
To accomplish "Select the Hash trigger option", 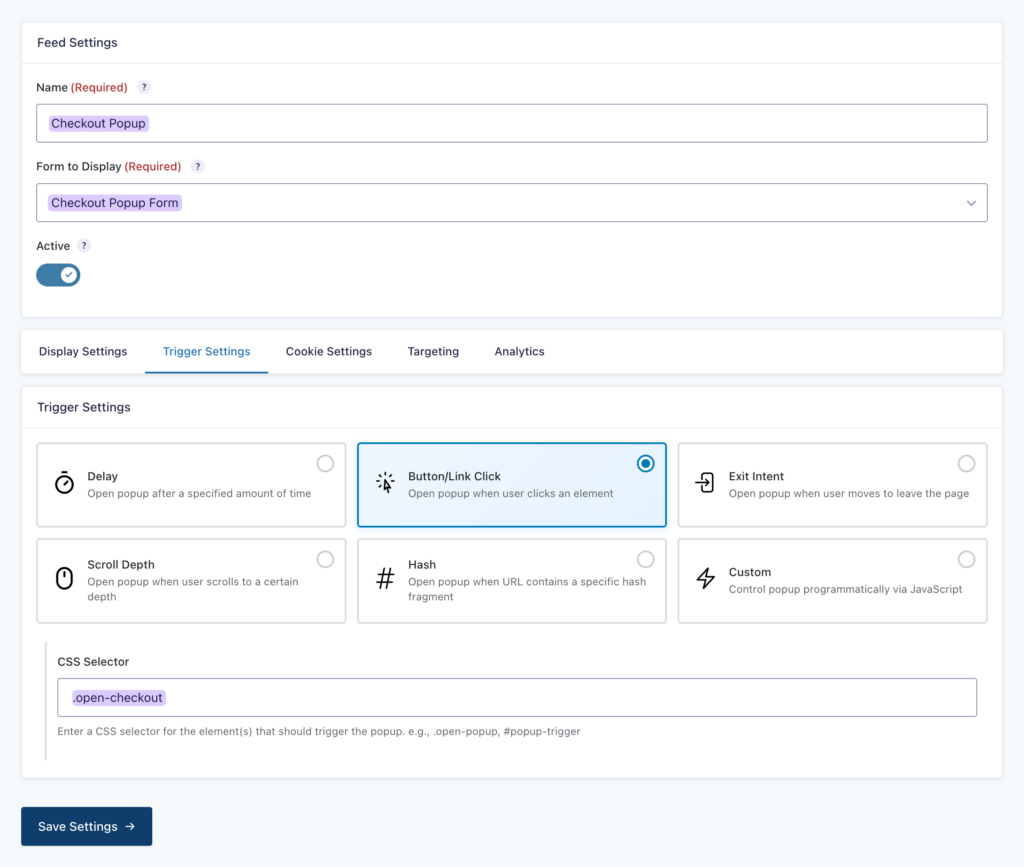I will point(645,559).
